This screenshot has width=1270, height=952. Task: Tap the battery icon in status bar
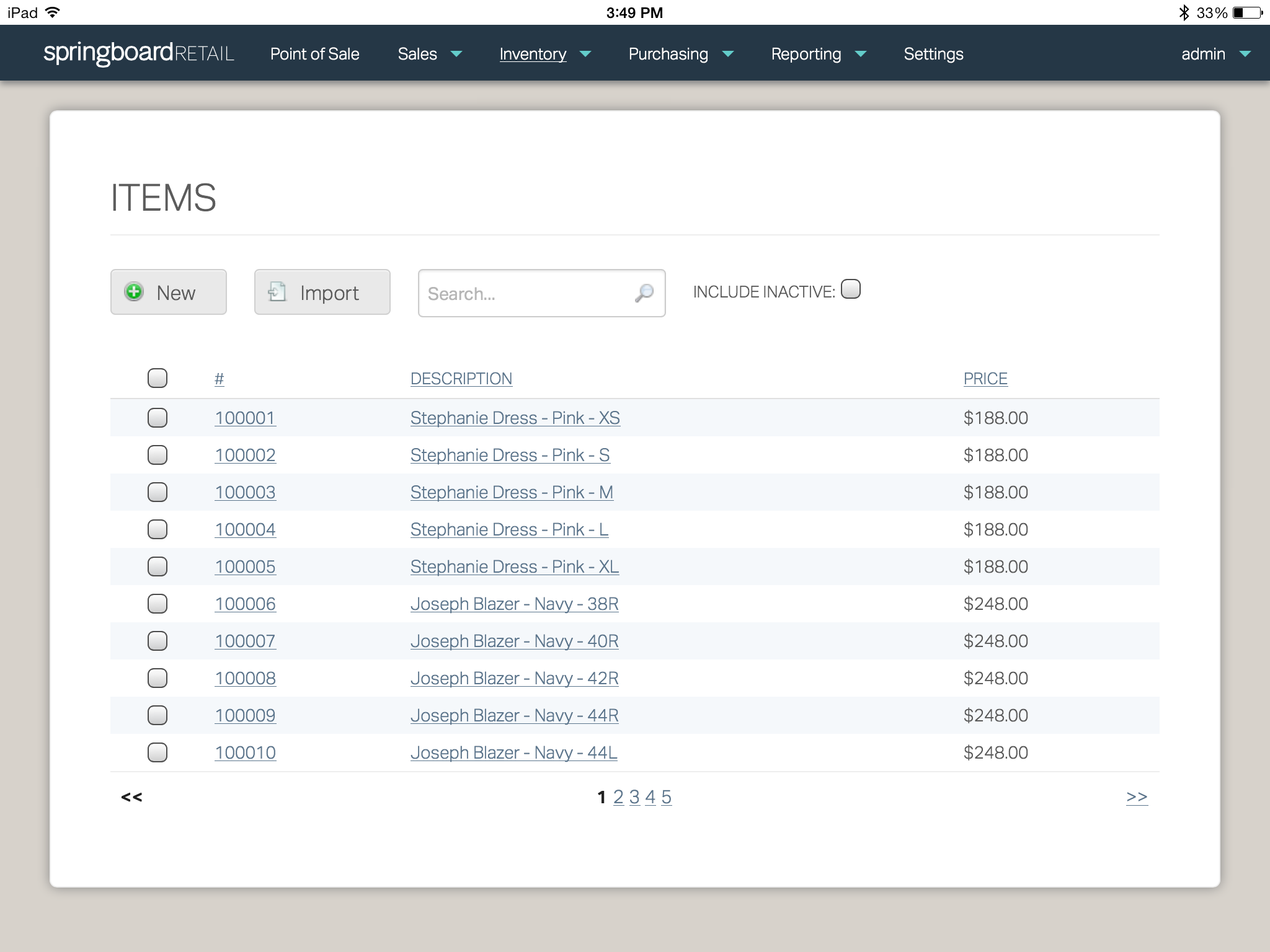point(1248,12)
